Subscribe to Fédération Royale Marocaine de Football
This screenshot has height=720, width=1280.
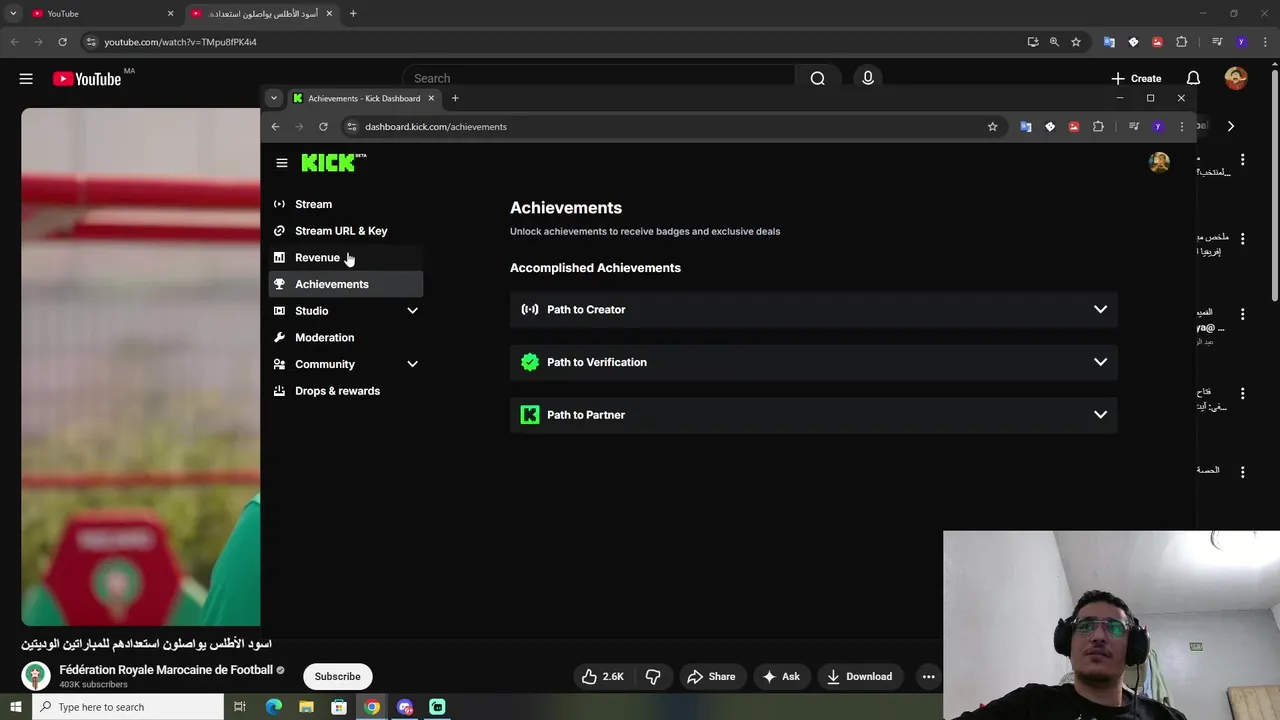(337, 677)
